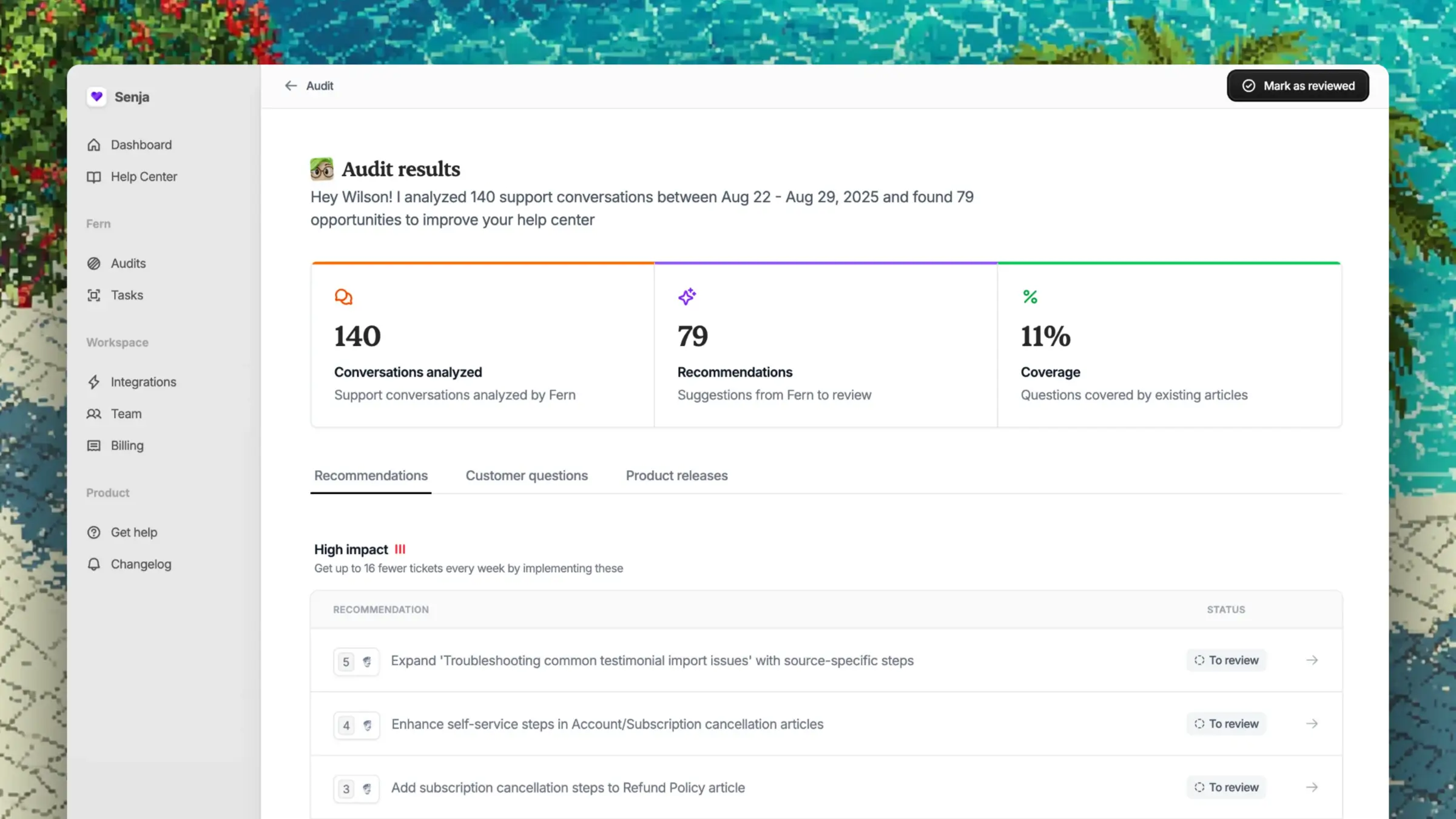Click the Mark as reviewed button
This screenshot has height=819, width=1456.
1298,86
